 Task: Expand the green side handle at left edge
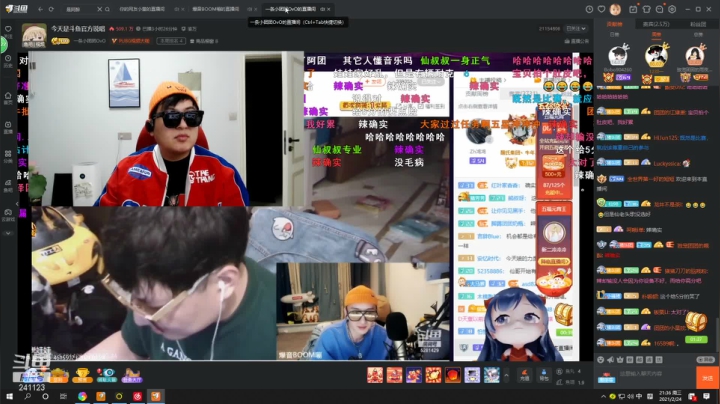coord(3,44)
